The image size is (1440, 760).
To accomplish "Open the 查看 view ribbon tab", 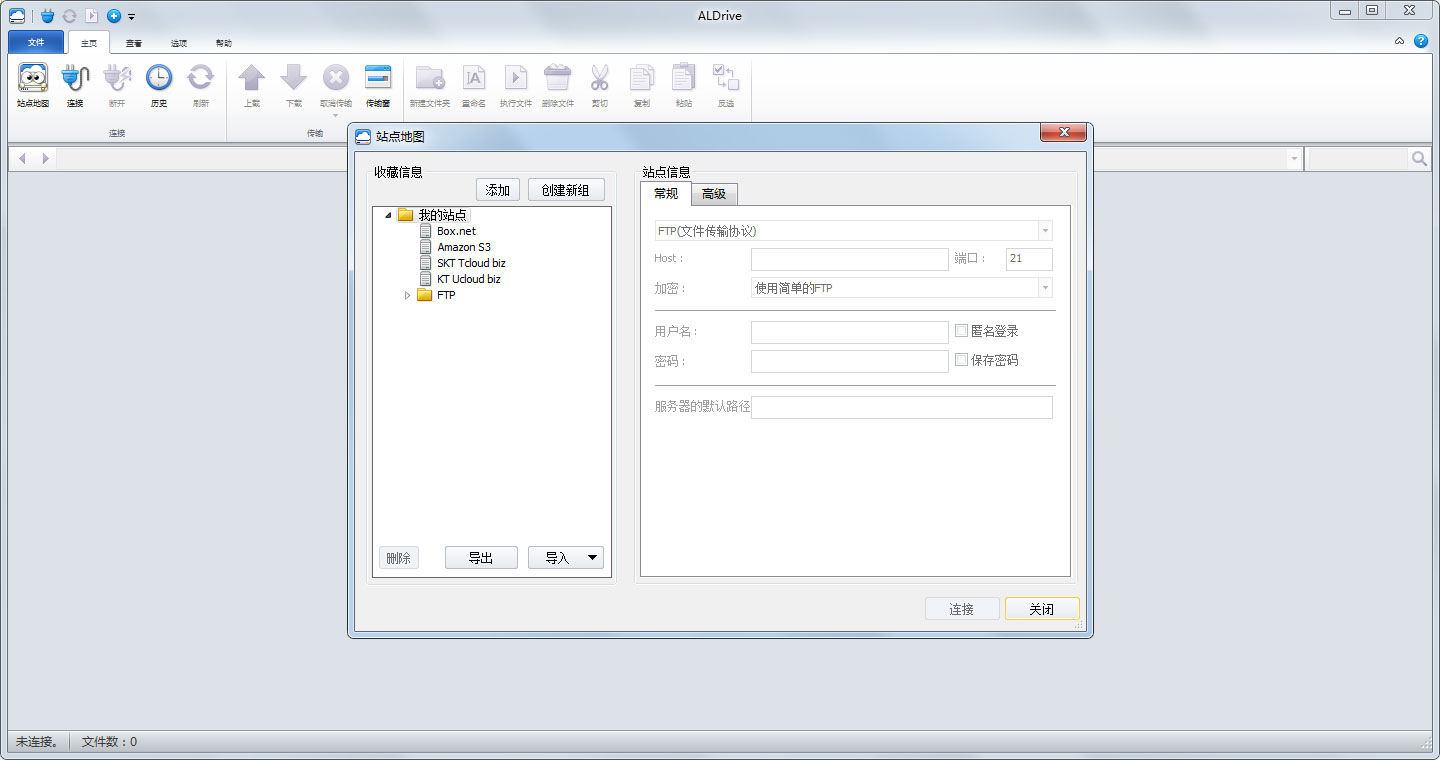I will 134,43.
